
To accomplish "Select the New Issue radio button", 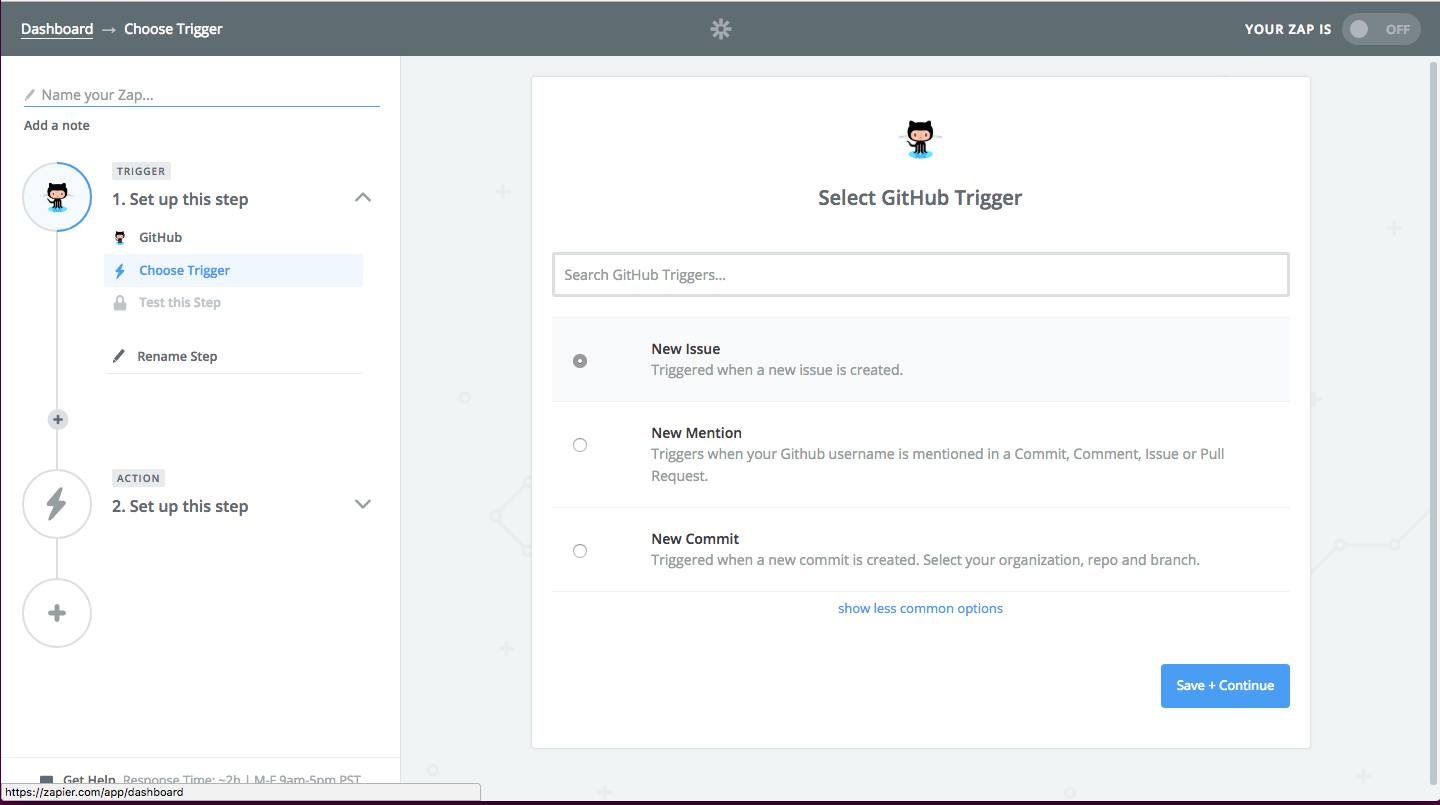I will [580, 361].
